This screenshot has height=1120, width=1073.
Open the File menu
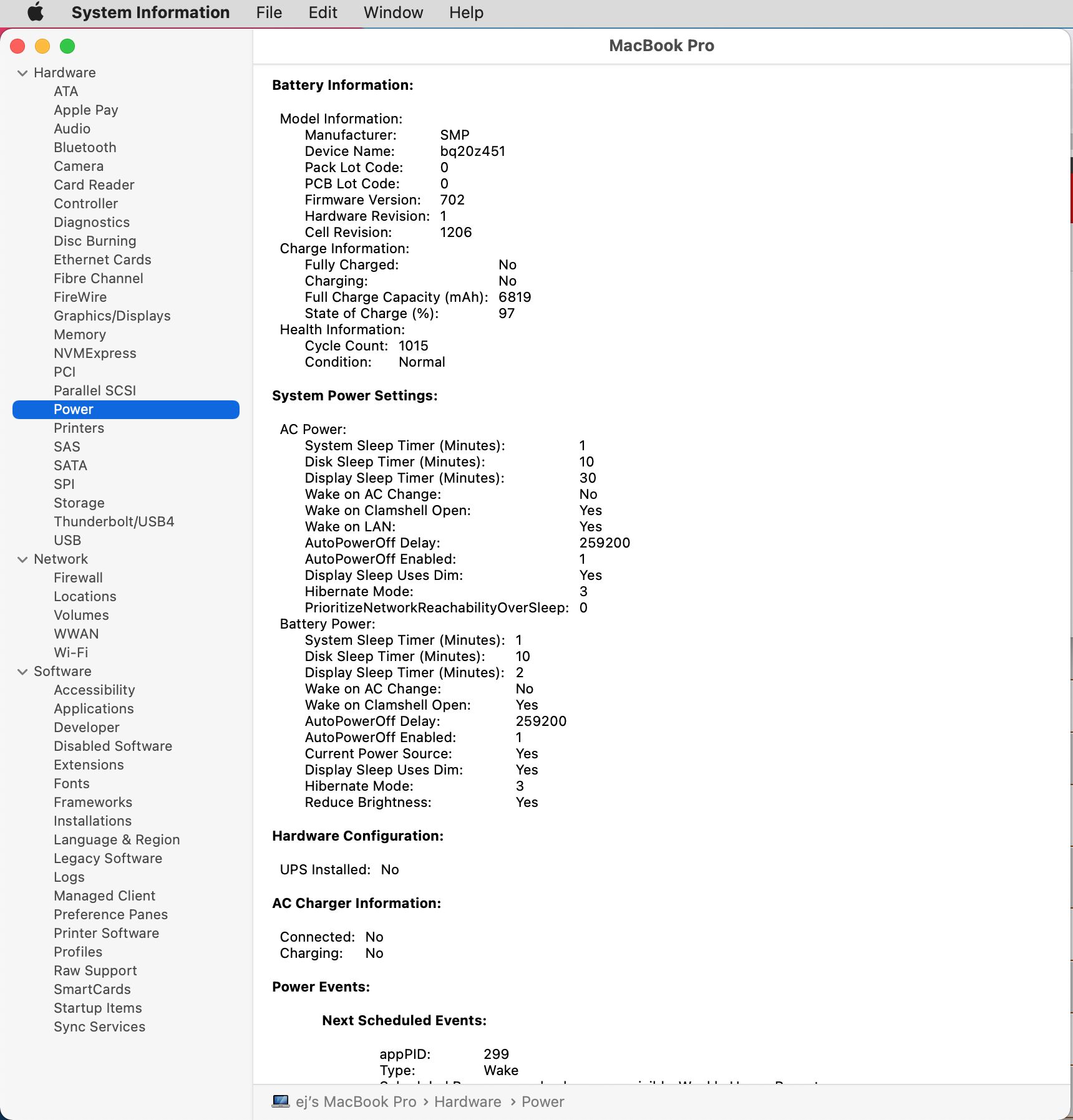[269, 12]
